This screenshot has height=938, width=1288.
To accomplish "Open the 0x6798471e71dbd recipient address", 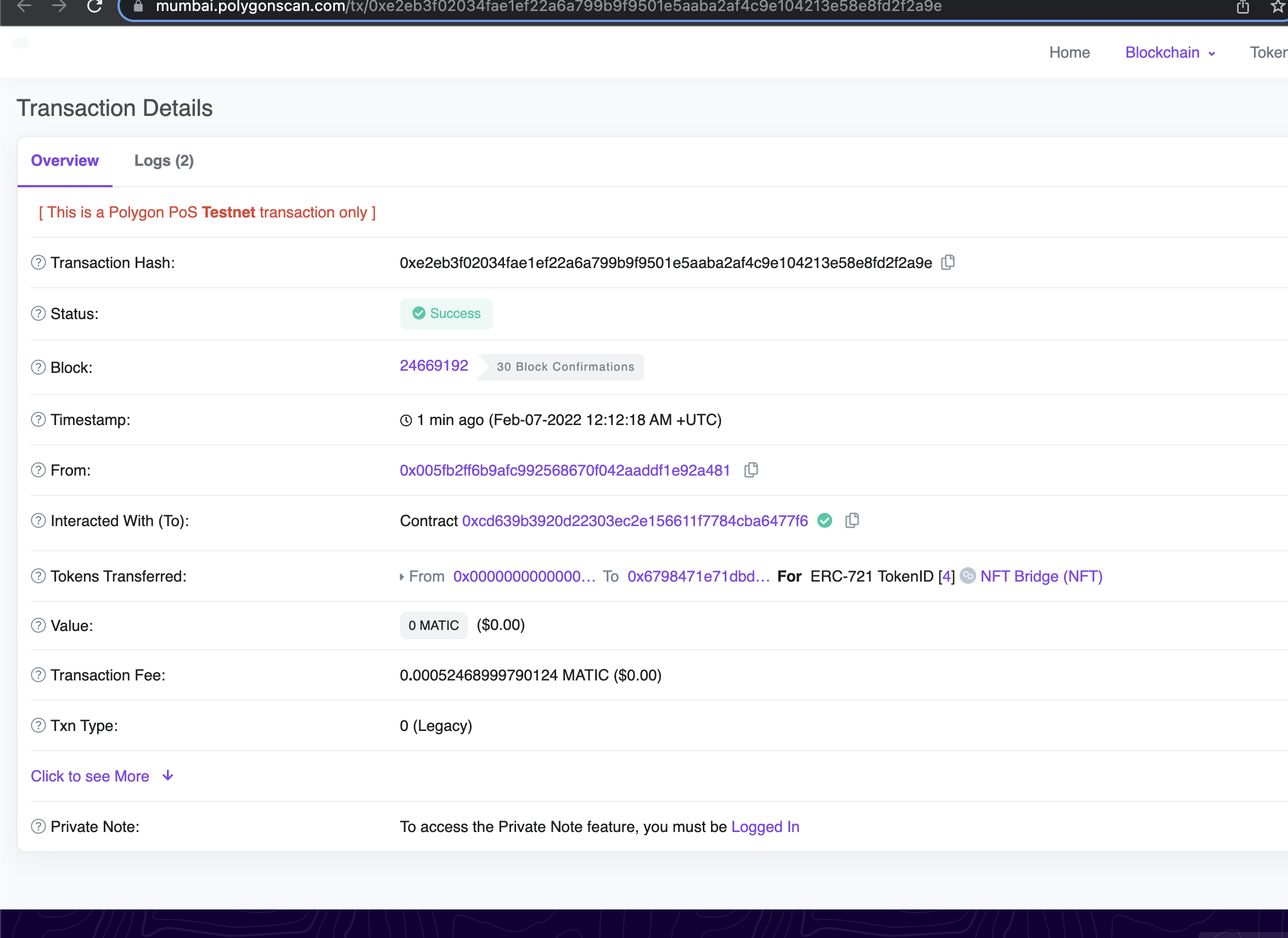I will tap(698, 576).
